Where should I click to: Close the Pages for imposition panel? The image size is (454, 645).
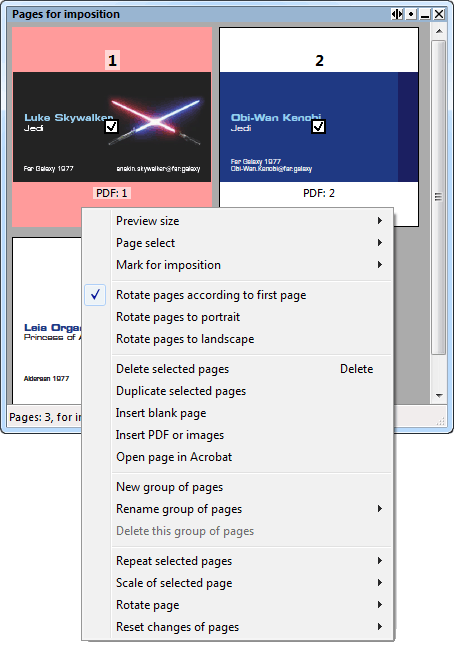click(439, 14)
